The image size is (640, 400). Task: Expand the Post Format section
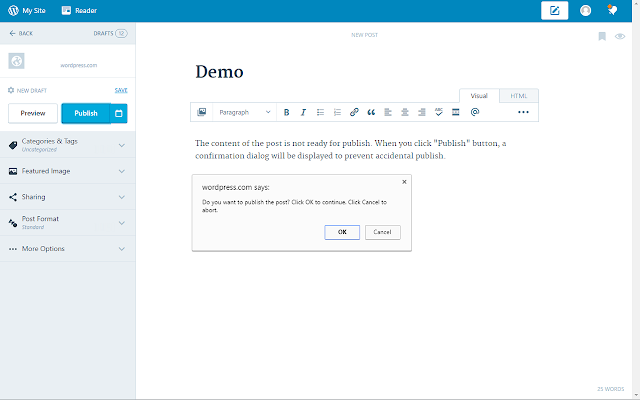pyautogui.click(x=68, y=223)
